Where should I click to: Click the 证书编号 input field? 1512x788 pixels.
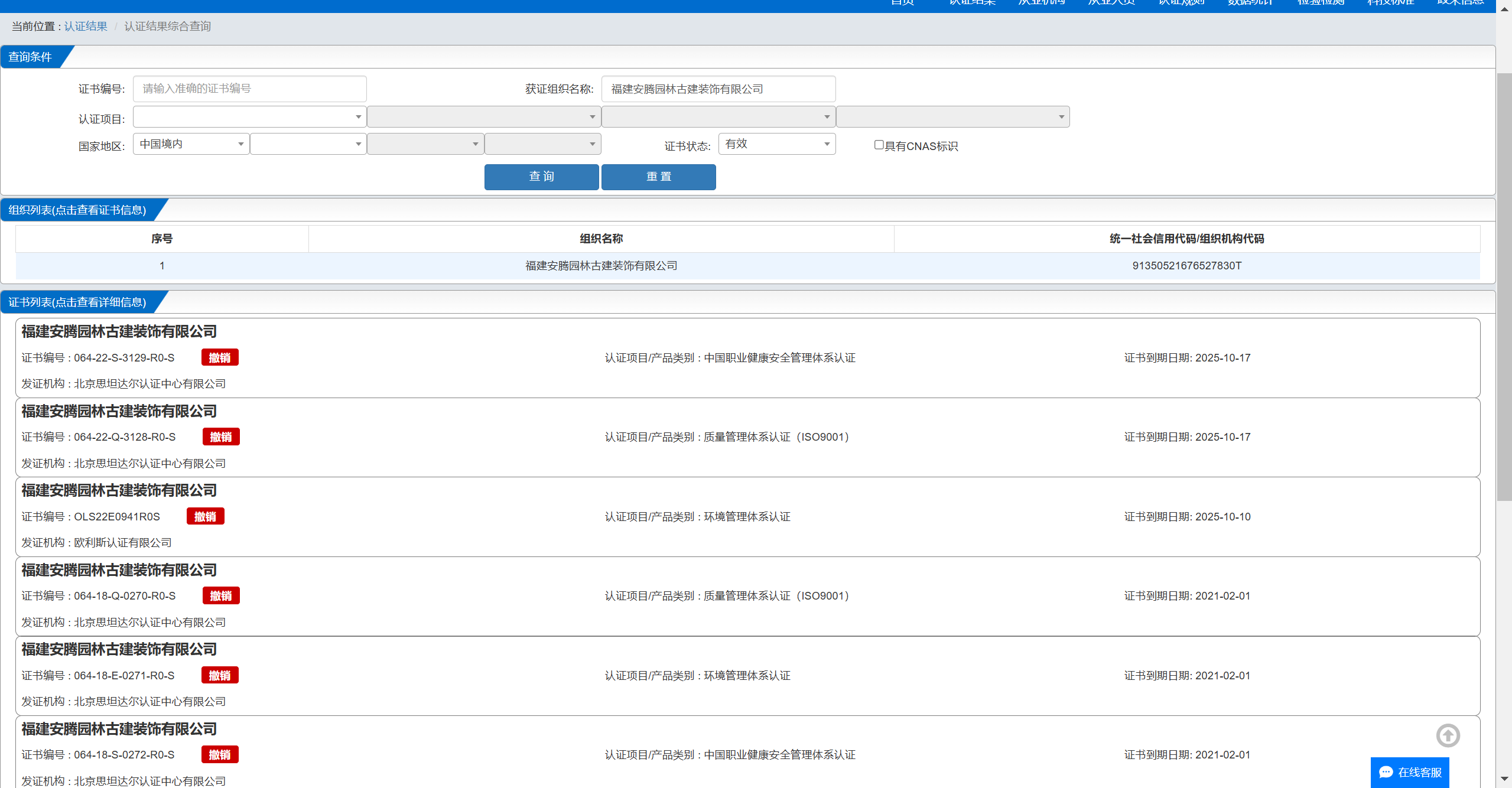(x=249, y=89)
